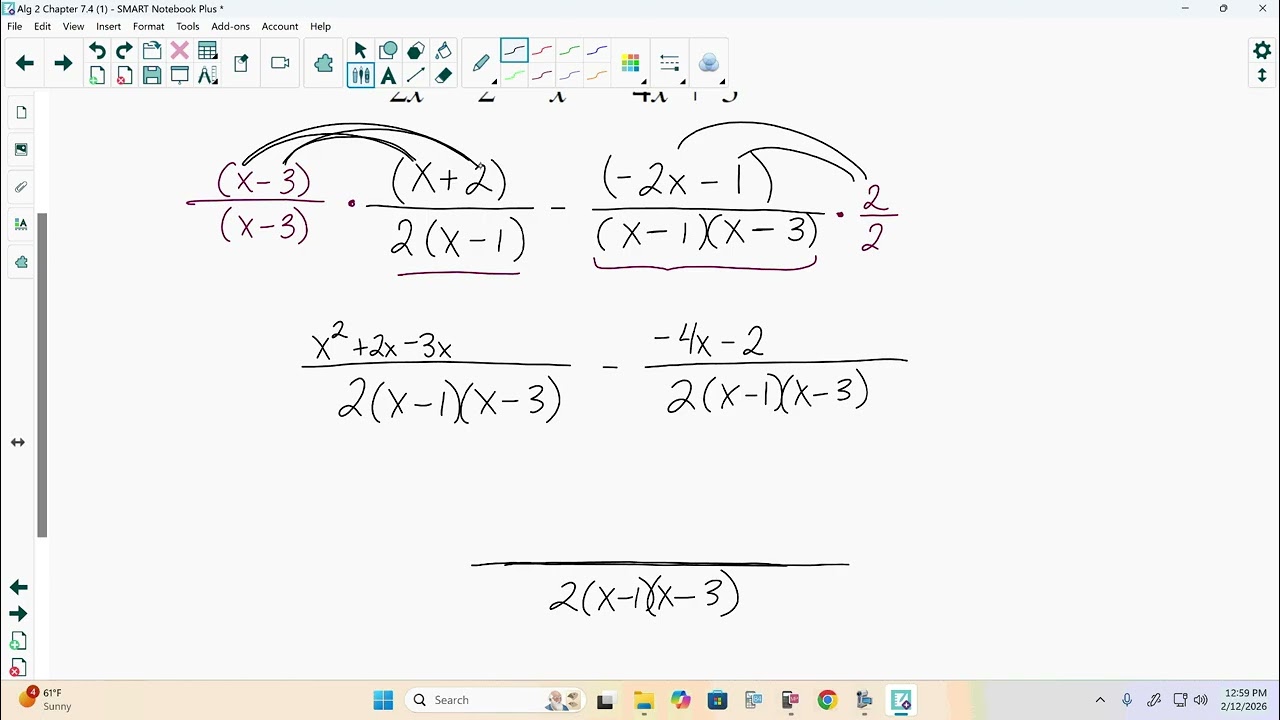Image resolution: width=1280 pixels, height=720 pixels.
Task: Select the Shapes tool
Action: [x=389, y=51]
